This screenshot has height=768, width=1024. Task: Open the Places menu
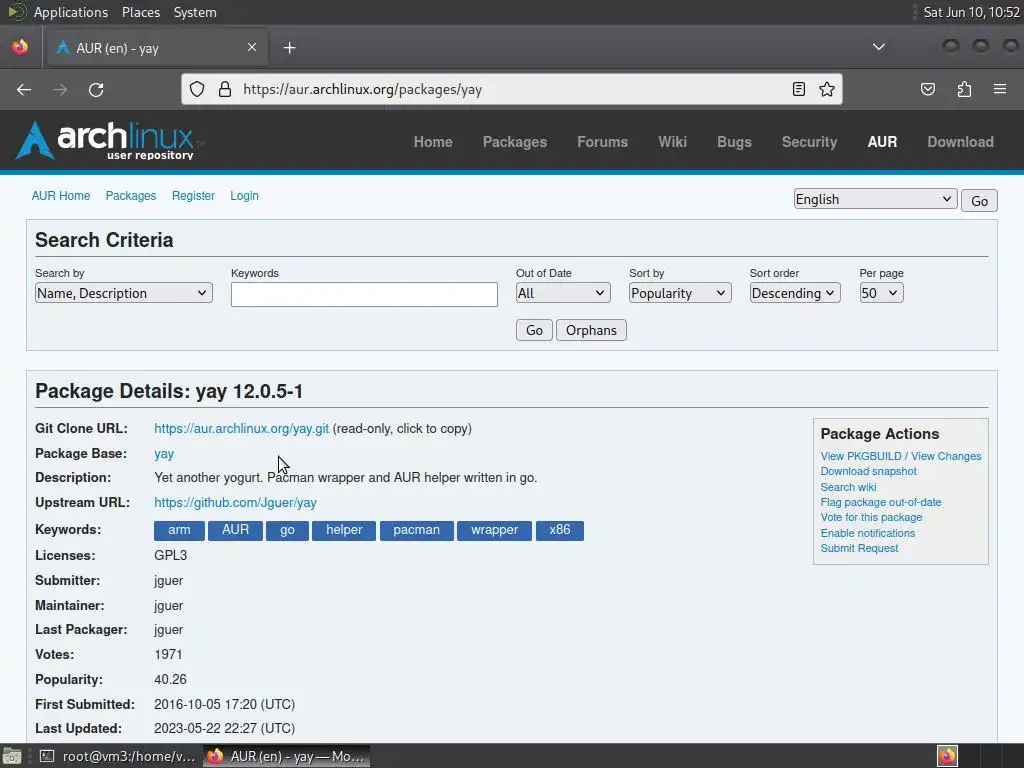pos(140,12)
